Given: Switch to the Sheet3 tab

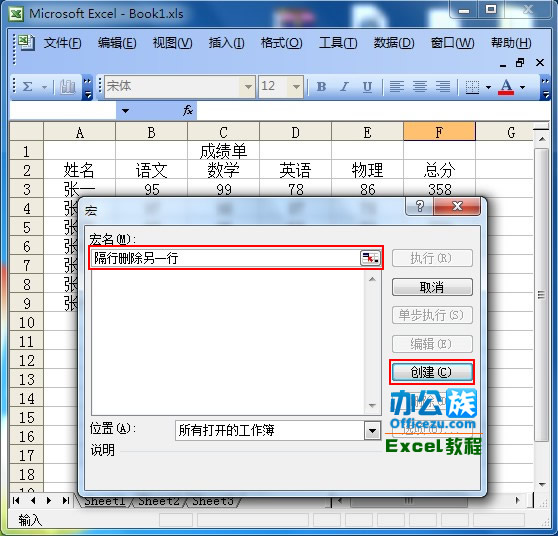Looking at the screenshot, I should (x=213, y=501).
